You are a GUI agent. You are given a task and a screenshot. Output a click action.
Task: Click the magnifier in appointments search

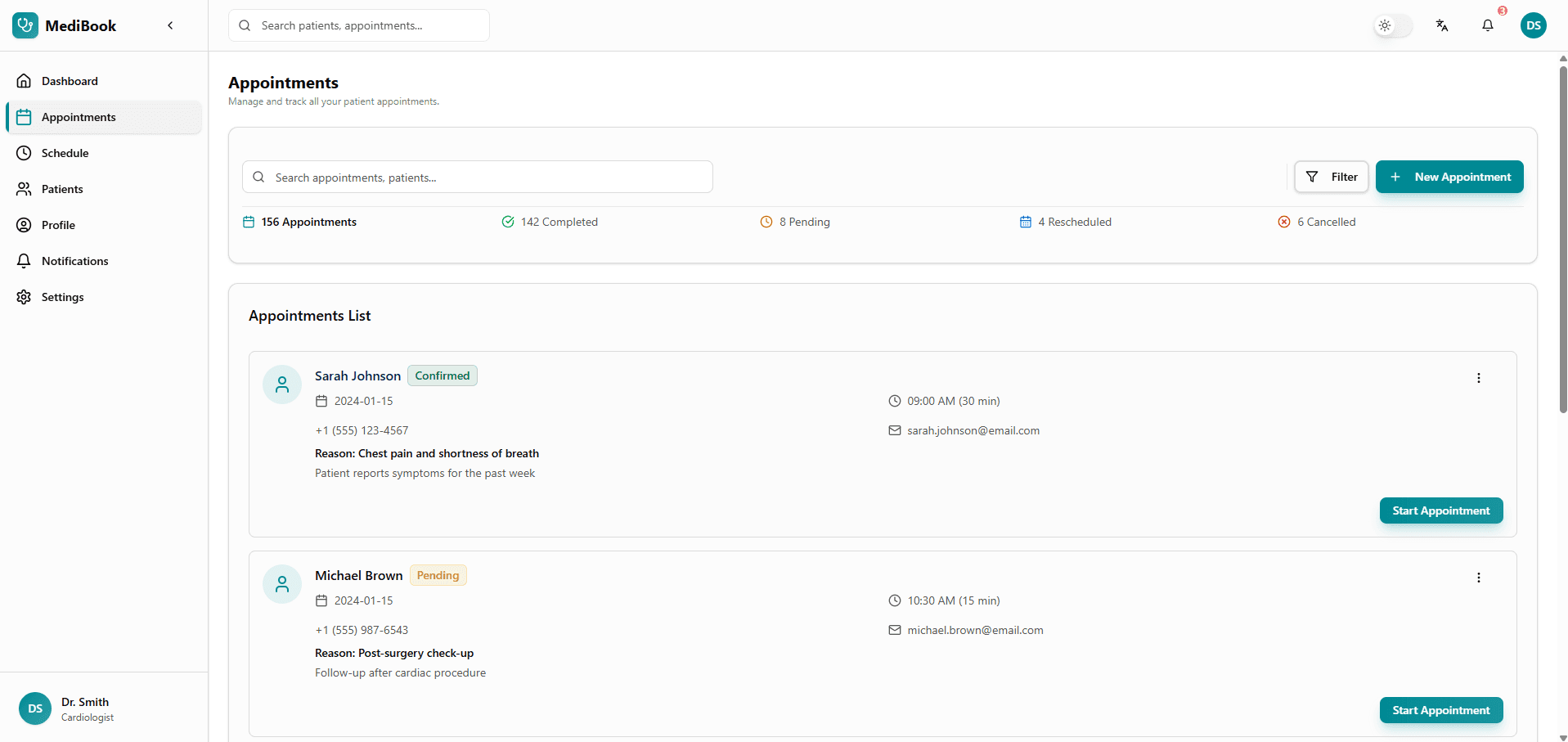click(258, 177)
